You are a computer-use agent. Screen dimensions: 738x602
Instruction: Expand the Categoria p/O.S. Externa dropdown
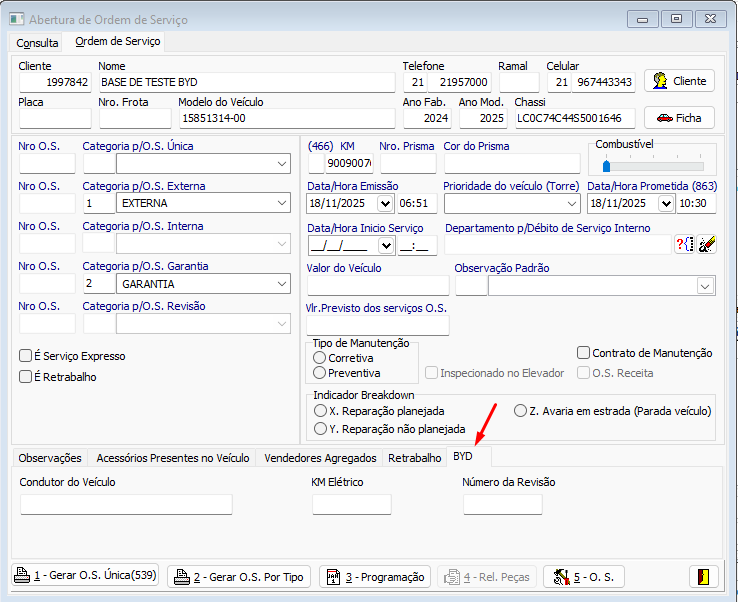[x=281, y=204]
